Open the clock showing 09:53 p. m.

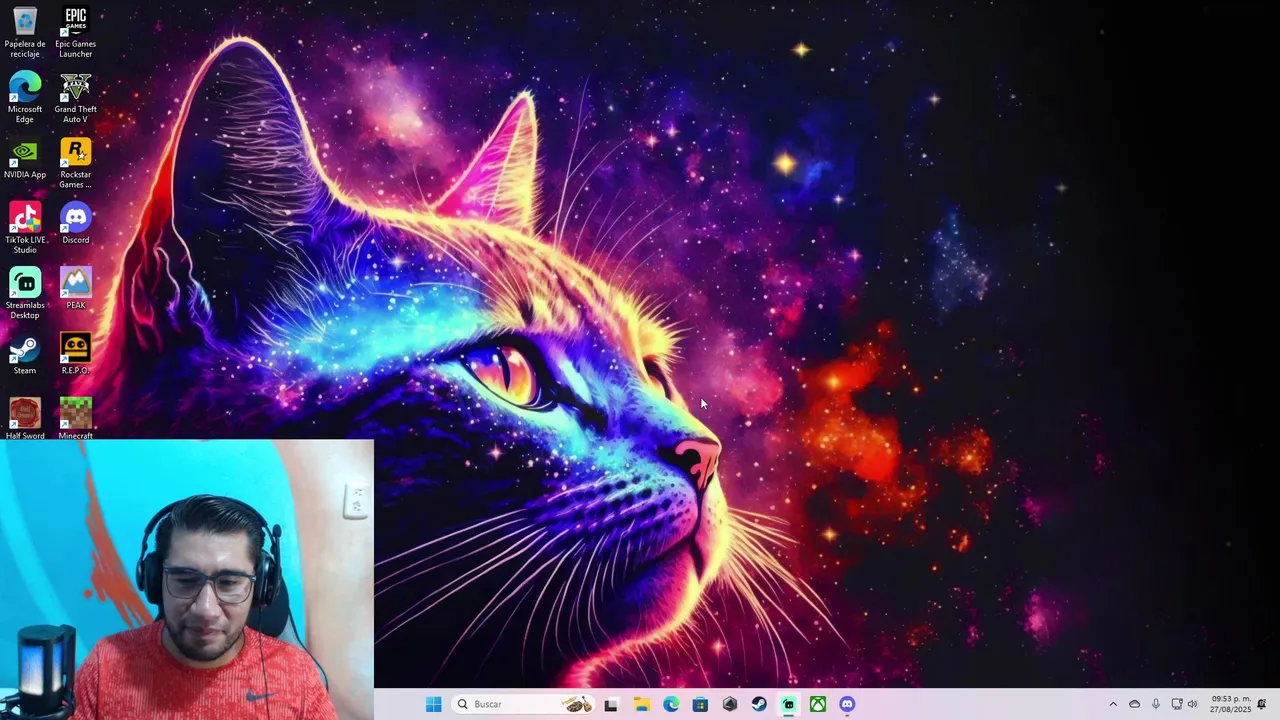1230,704
